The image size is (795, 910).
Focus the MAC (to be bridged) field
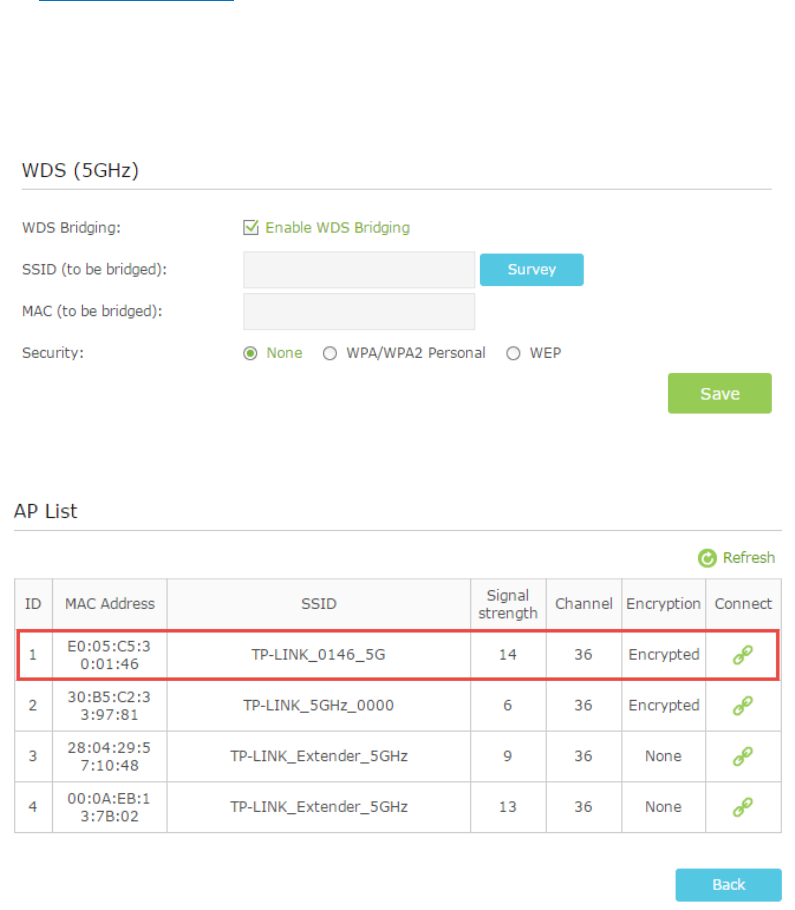[359, 311]
